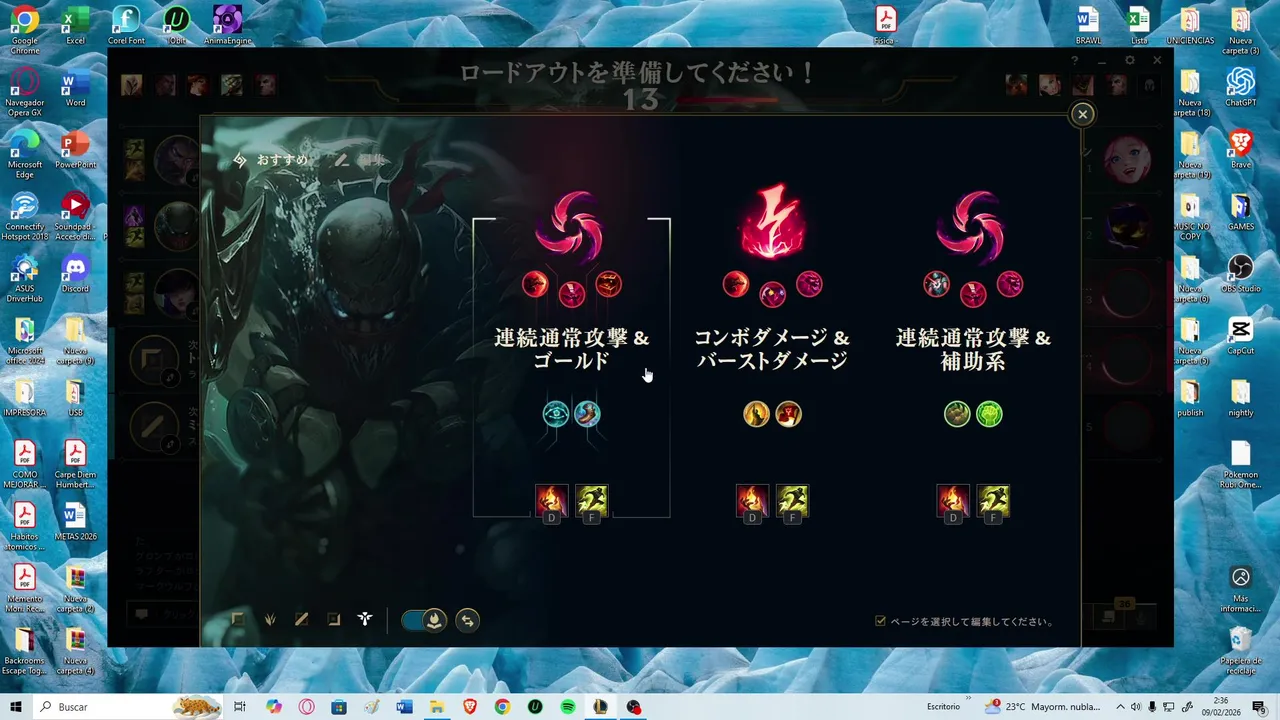Open the CapCut desktop shortcut
The width and height of the screenshot is (1280, 720).
pyautogui.click(x=1240, y=337)
